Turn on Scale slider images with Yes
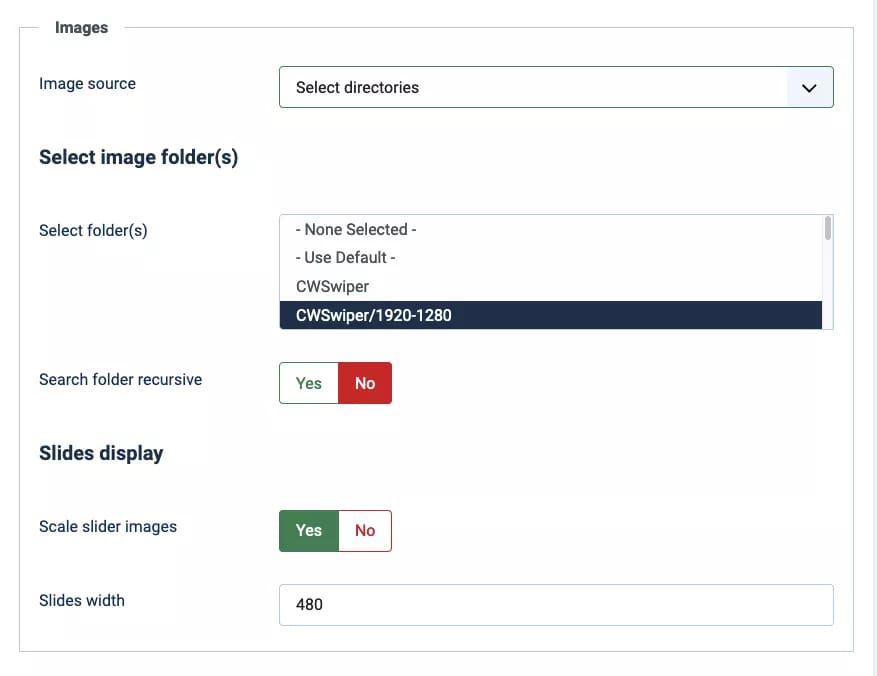Screen dimensions: 877x676 click(309, 531)
